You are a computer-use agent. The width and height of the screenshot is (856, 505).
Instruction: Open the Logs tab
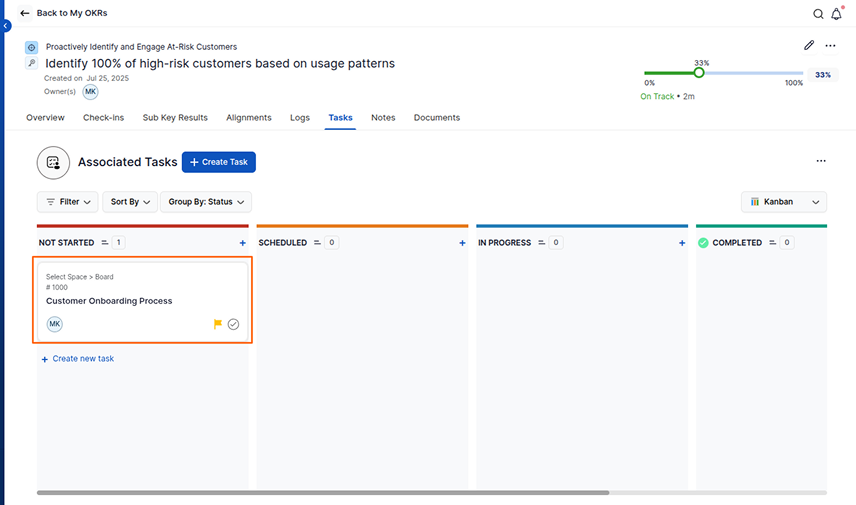pos(300,117)
